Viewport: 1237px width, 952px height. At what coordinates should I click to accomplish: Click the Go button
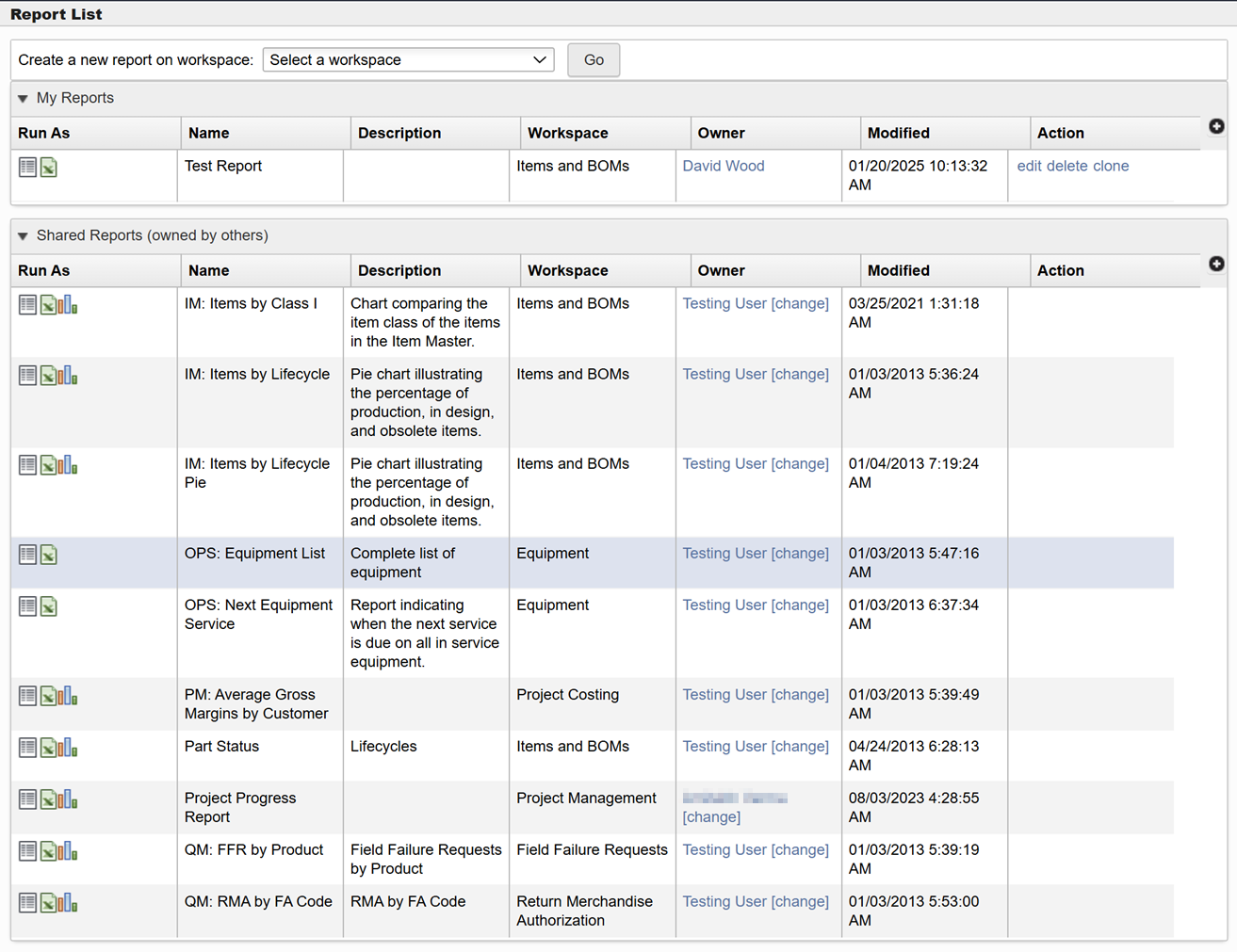[594, 60]
